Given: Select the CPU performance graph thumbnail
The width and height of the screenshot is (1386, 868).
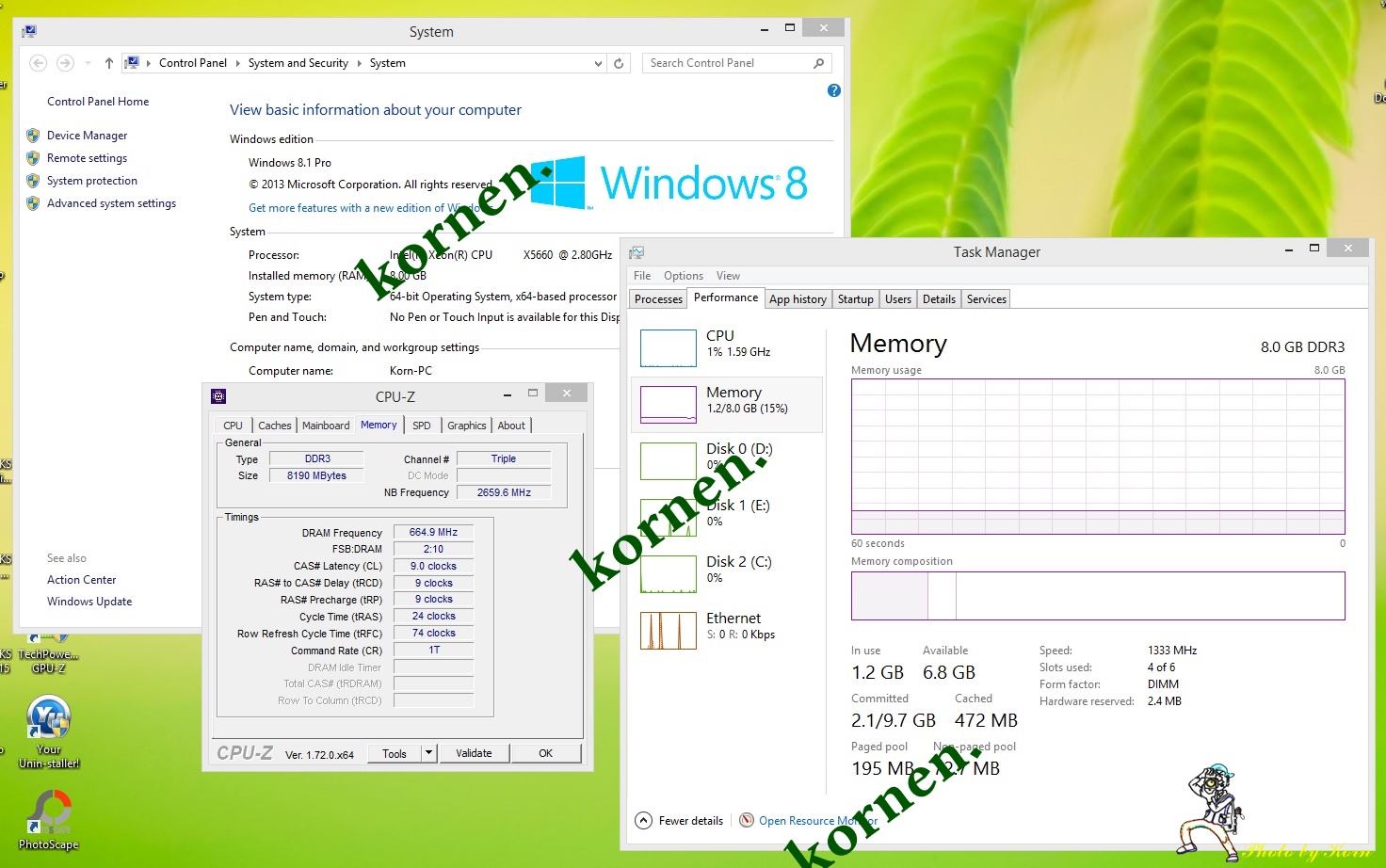Looking at the screenshot, I should coord(669,347).
